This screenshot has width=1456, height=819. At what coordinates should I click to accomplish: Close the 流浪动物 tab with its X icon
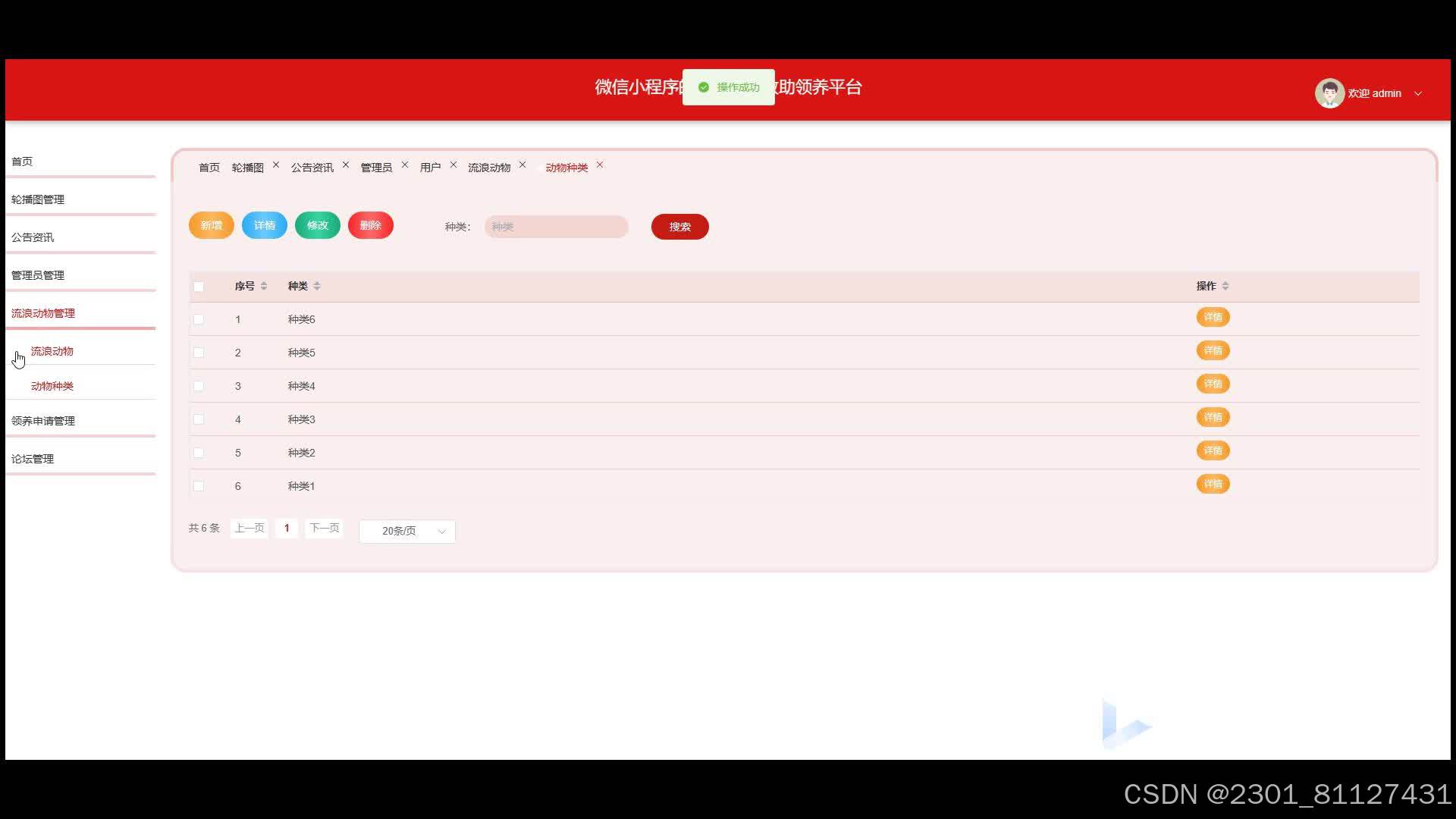pos(522,165)
